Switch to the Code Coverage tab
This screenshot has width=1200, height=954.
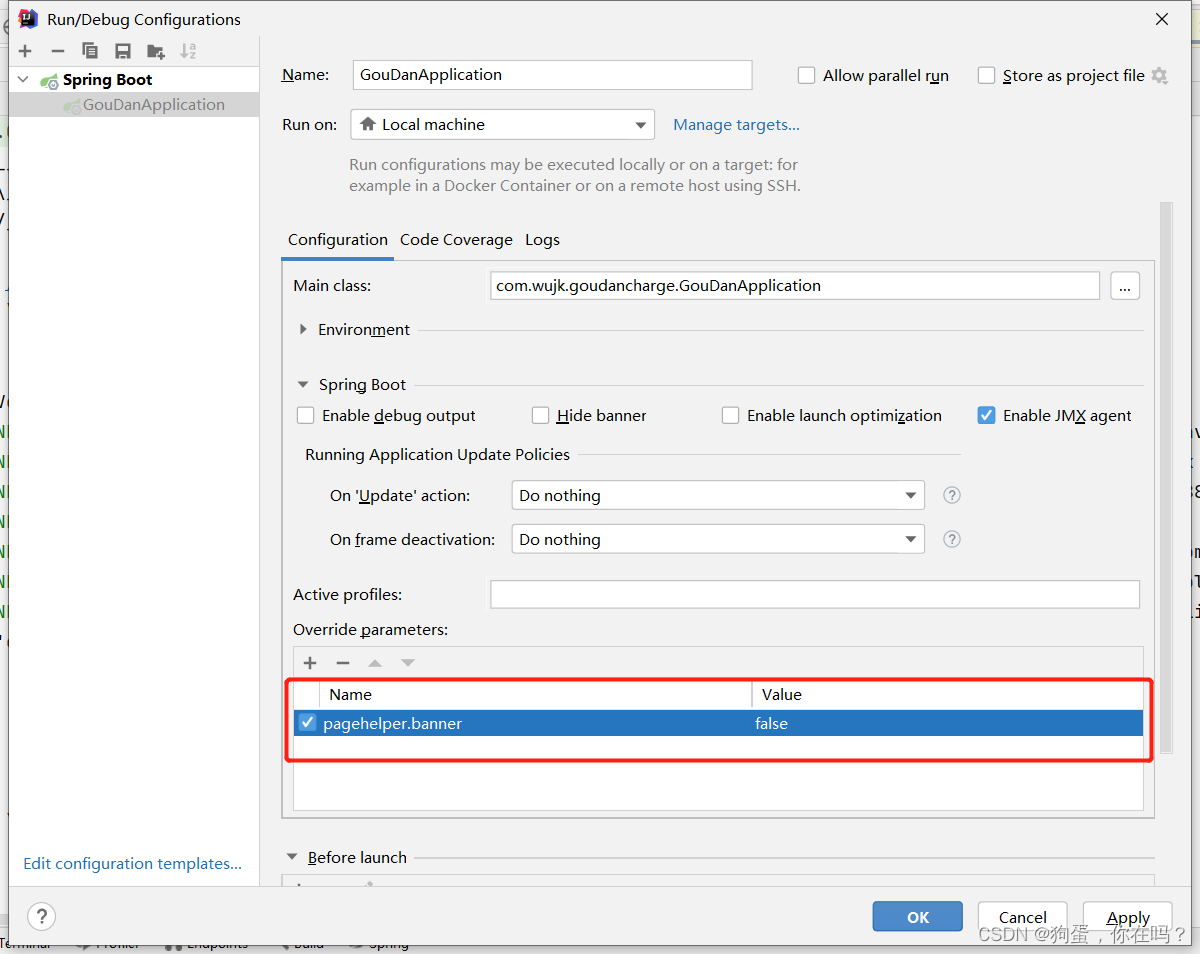pos(456,240)
